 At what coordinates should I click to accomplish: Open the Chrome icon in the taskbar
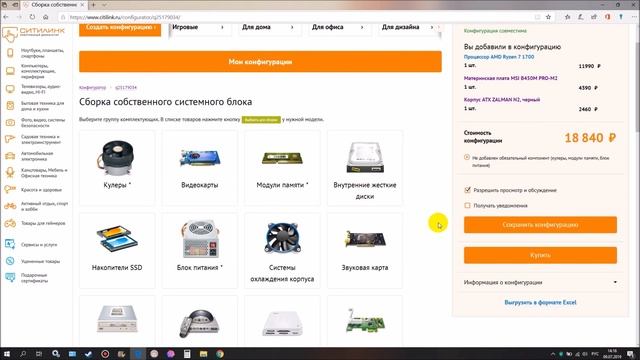click(x=220, y=354)
